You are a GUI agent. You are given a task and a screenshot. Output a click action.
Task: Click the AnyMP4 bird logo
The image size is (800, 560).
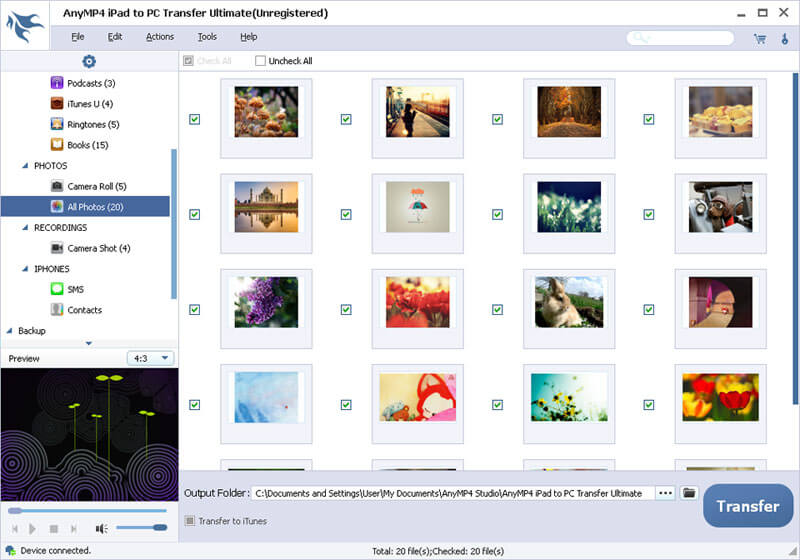coord(24,27)
